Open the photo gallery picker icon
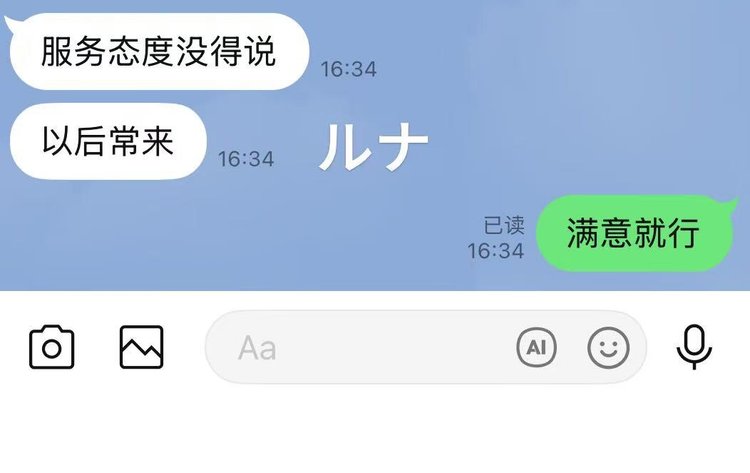The image size is (750, 473). coord(141,348)
